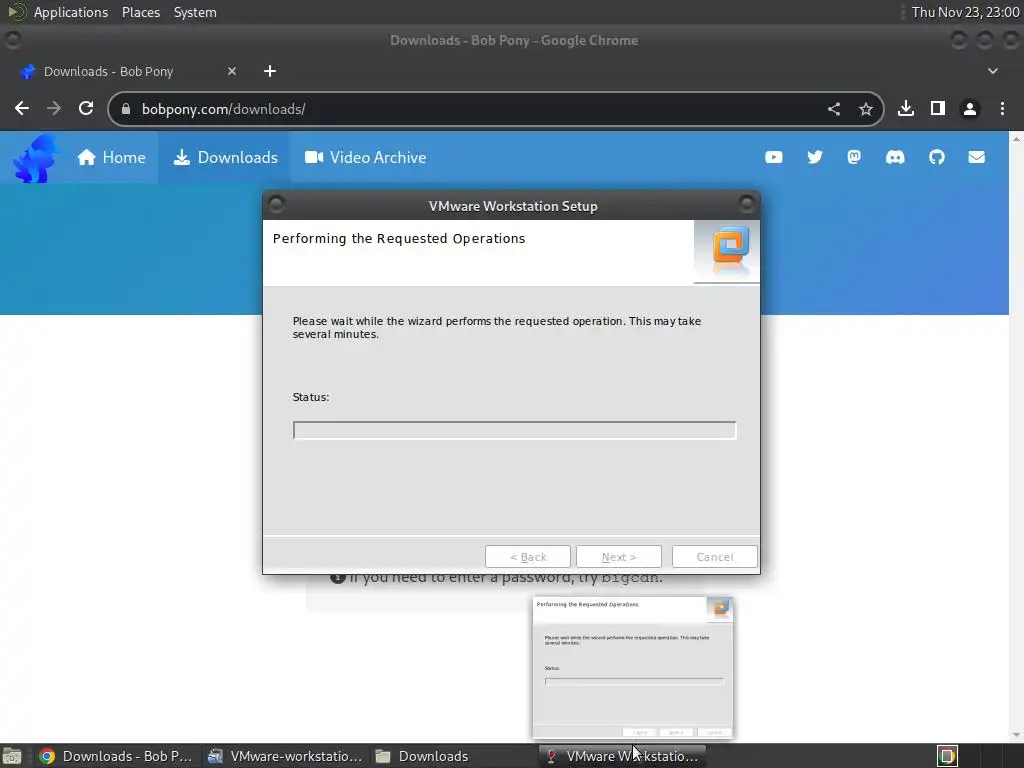Screen dimensions: 1024x768
Task: Click the taskbar preview thumbnail of setup
Action: (633, 667)
